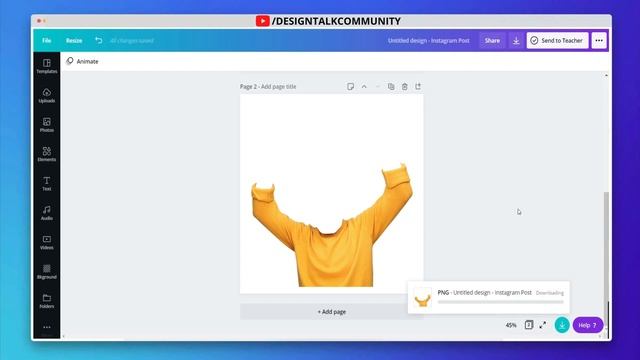The image size is (640, 360).
Task: Click the undo arrow in the top bar
Action: click(x=98, y=40)
